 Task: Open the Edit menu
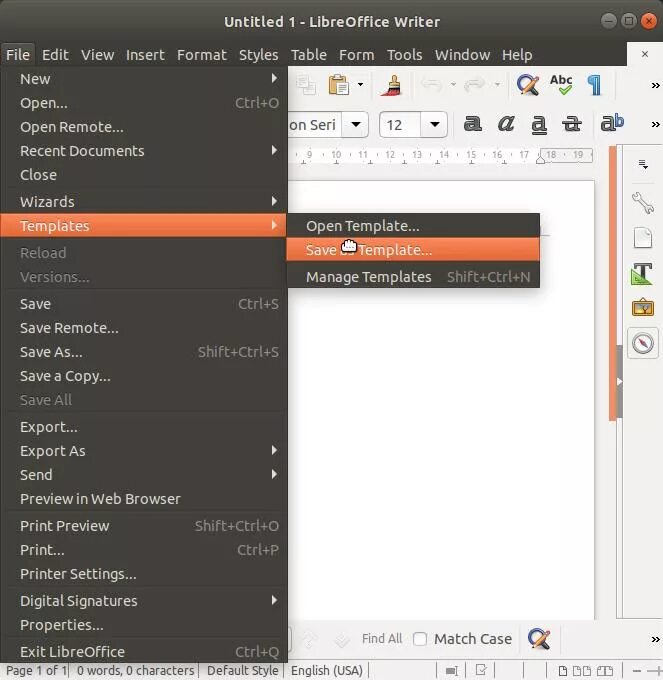[x=55, y=55]
